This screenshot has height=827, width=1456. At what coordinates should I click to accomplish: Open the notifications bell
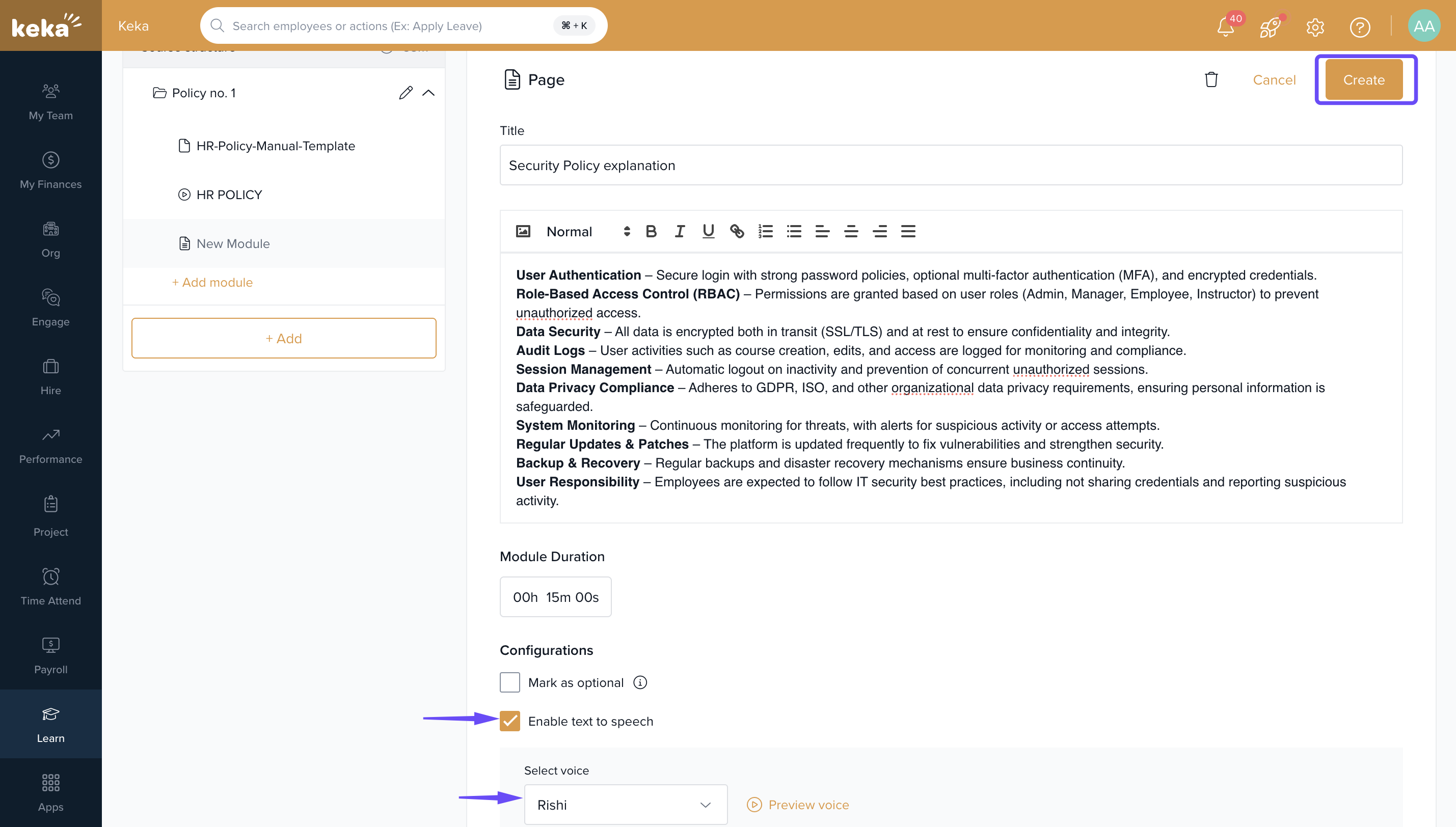tap(1225, 26)
